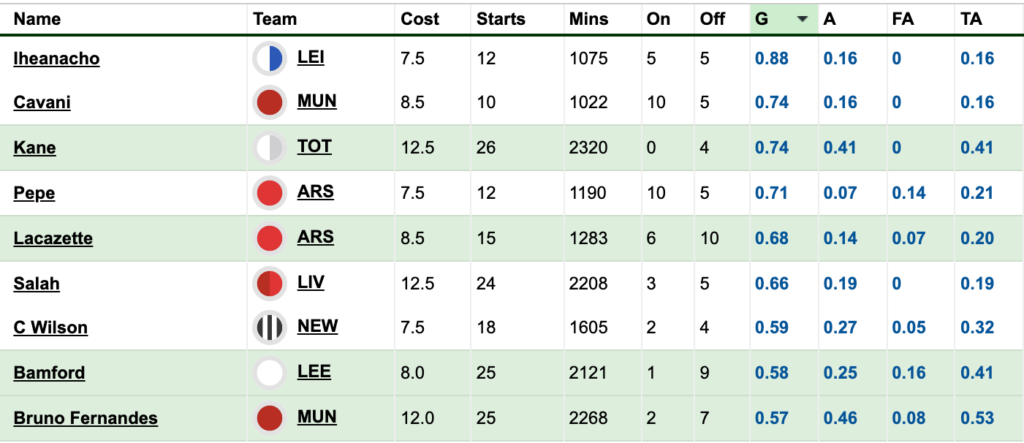Open the Bruno Fernandes player page

(86, 418)
